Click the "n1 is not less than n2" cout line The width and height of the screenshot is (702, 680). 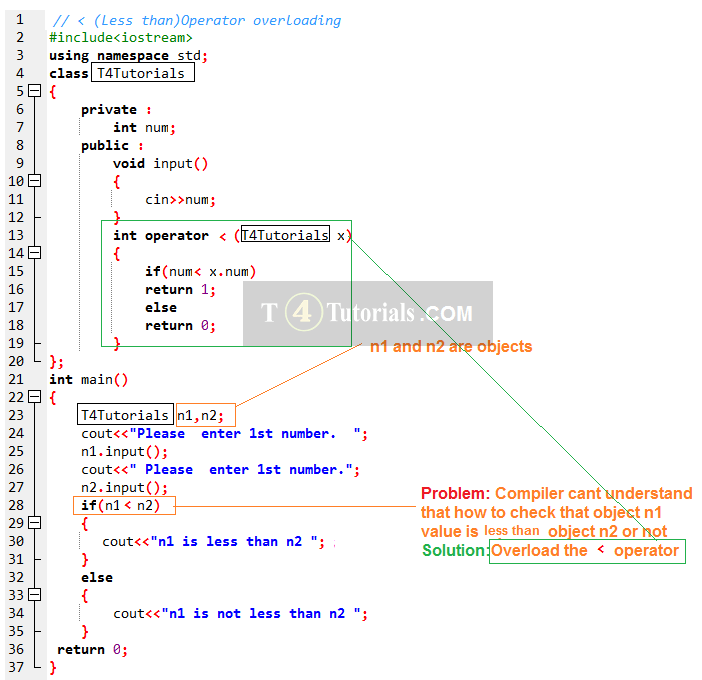pyautogui.click(x=240, y=614)
